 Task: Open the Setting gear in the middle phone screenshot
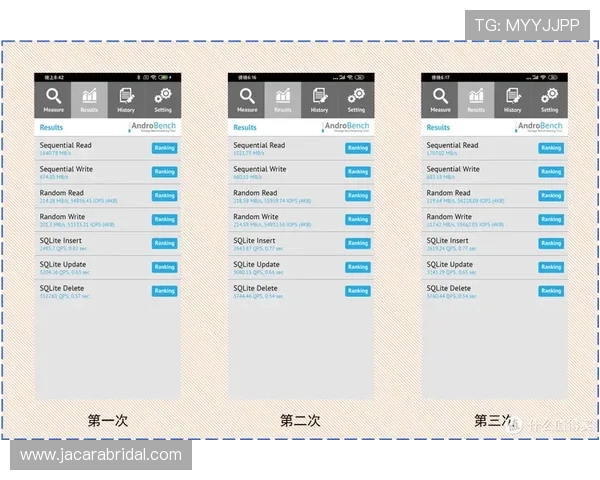(x=356, y=99)
